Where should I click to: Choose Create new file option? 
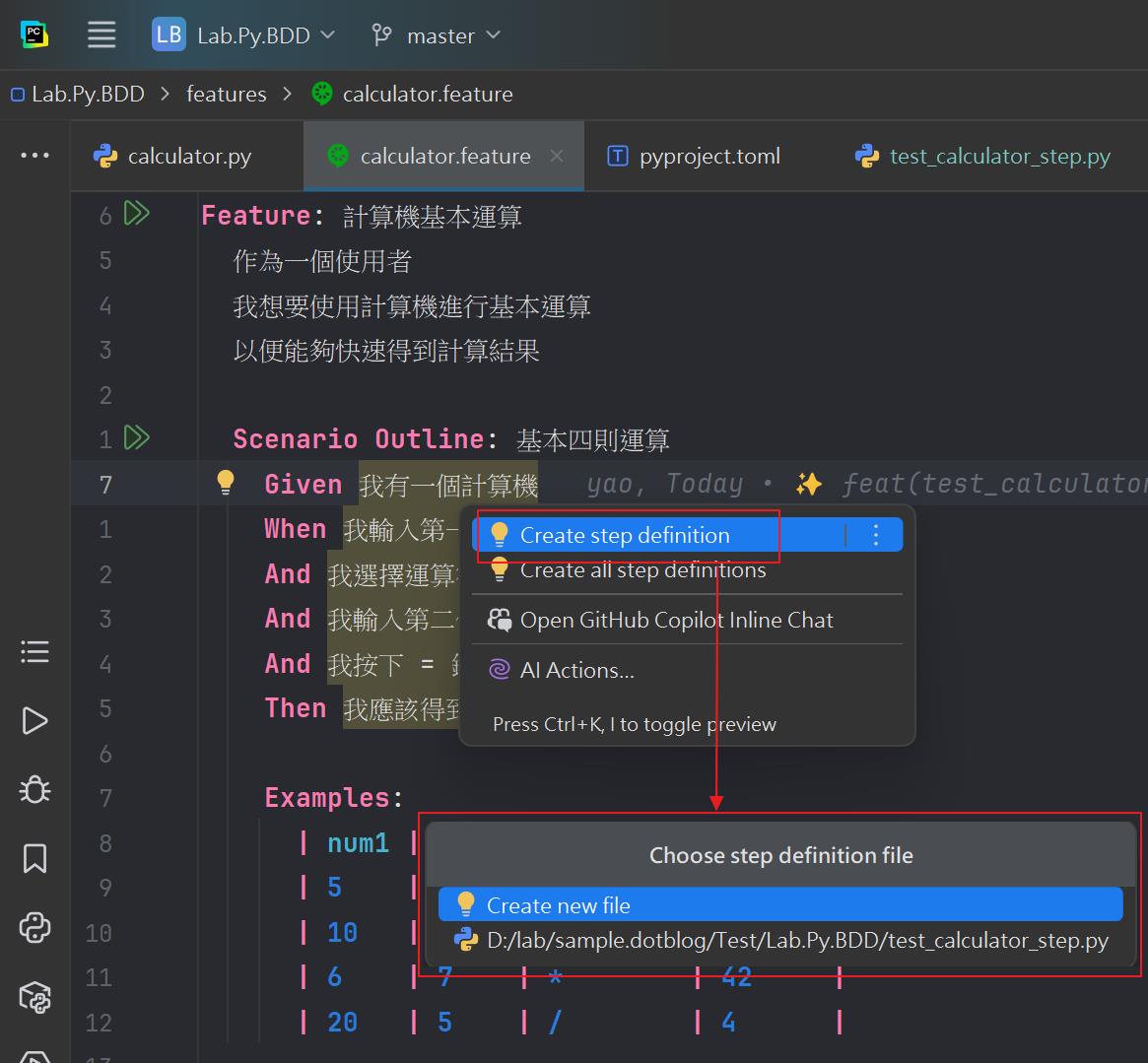(x=558, y=904)
